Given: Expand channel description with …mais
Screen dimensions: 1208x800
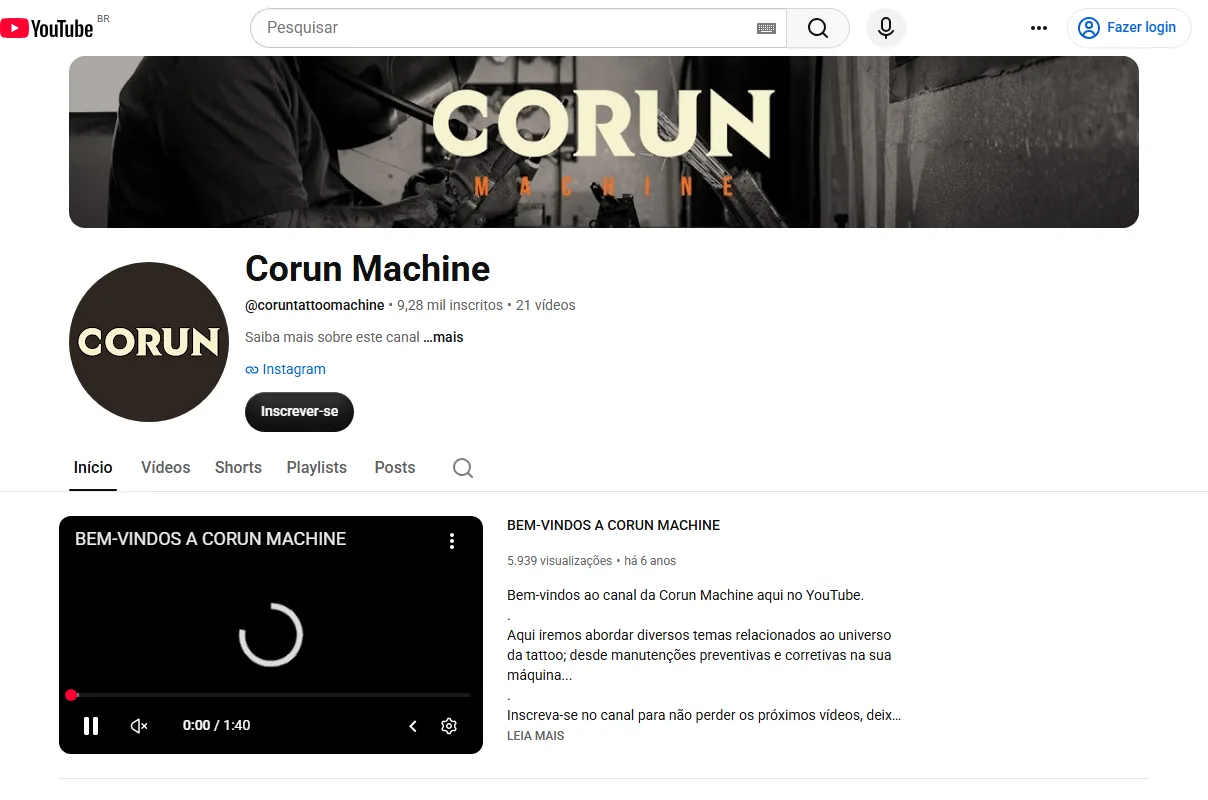Looking at the screenshot, I should click(x=443, y=337).
